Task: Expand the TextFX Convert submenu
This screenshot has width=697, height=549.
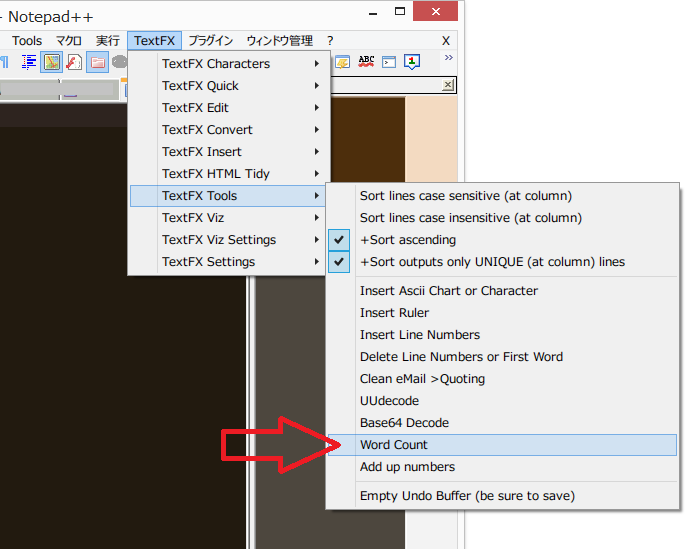Action: (x=228, y=129)
